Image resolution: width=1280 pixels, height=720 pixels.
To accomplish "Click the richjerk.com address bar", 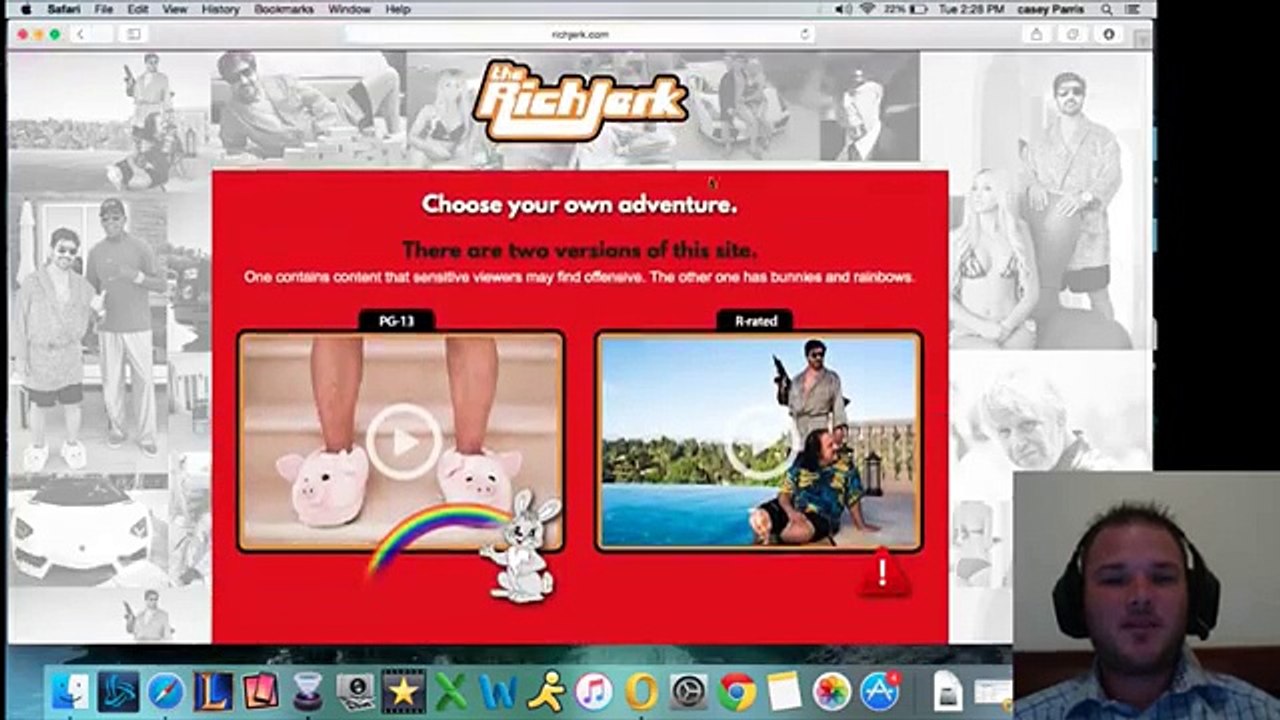I will tap(580, 34).
